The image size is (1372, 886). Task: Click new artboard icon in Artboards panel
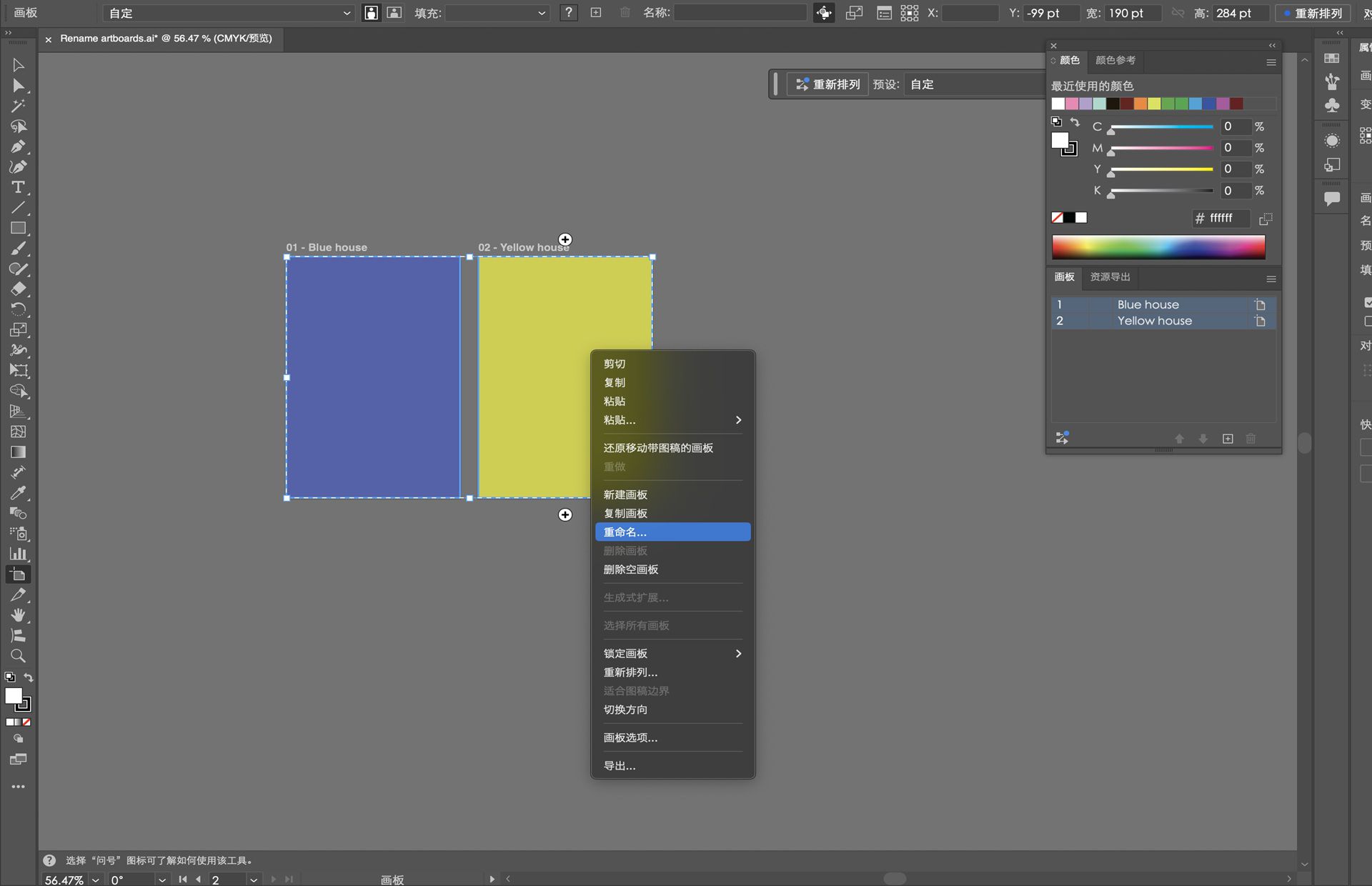pyautogui.click(x=1228, y=439)
